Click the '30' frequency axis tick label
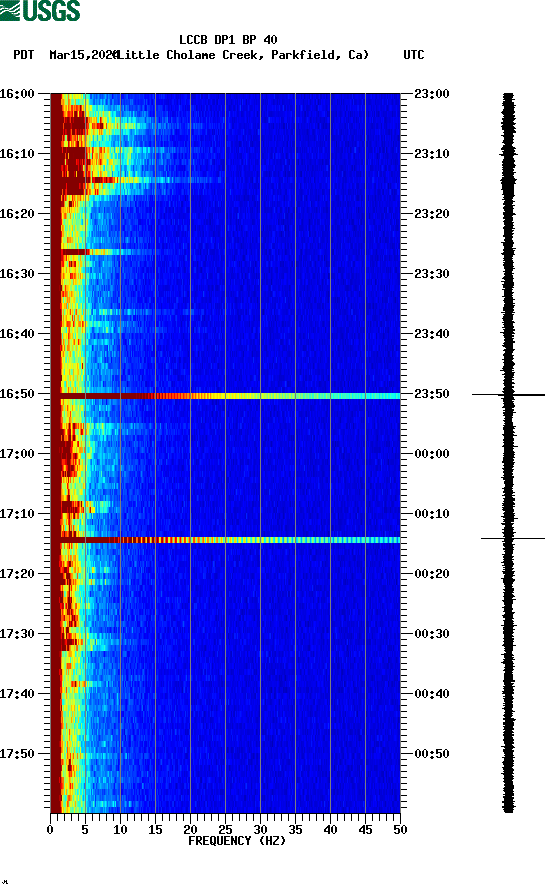The height and width of the screenshot is (893, 552). (x=260, y=830)
